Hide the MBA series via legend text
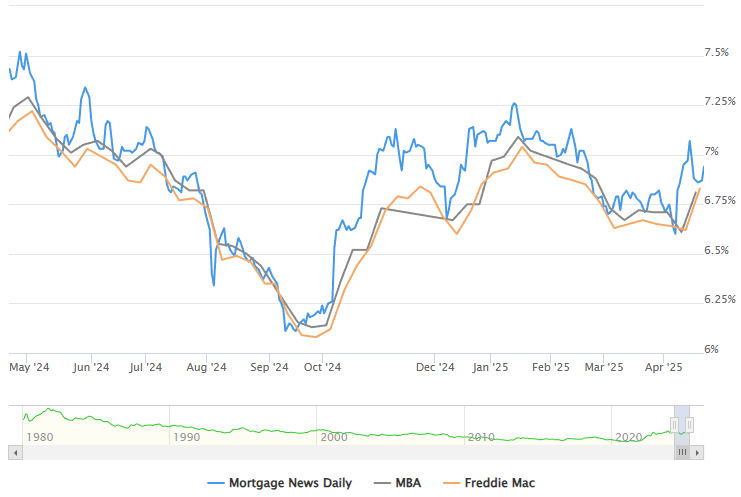 pyautogui.click(x=408, y=483)
